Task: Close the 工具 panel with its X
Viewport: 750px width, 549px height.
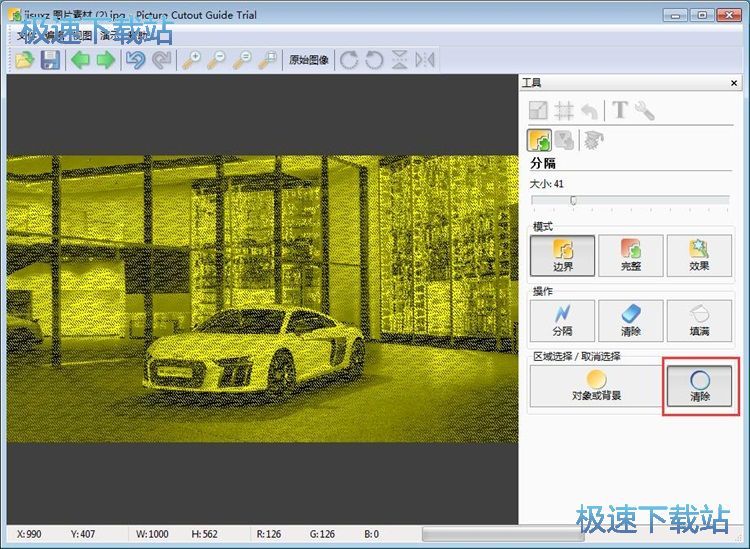Action: [736, 82]
